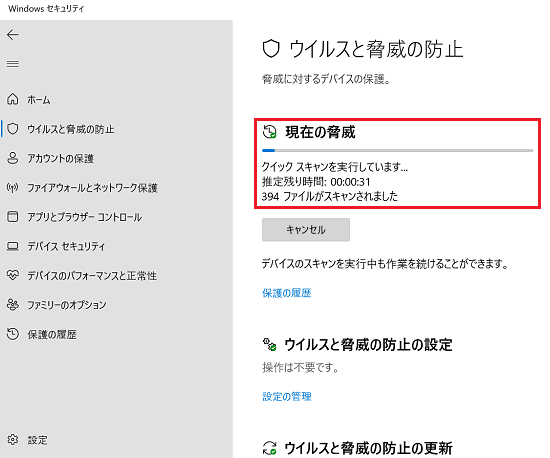Click the ウイルスと脅威の防止の設定 heading
The height and width of the screenshot is (458, 550).
368,344
